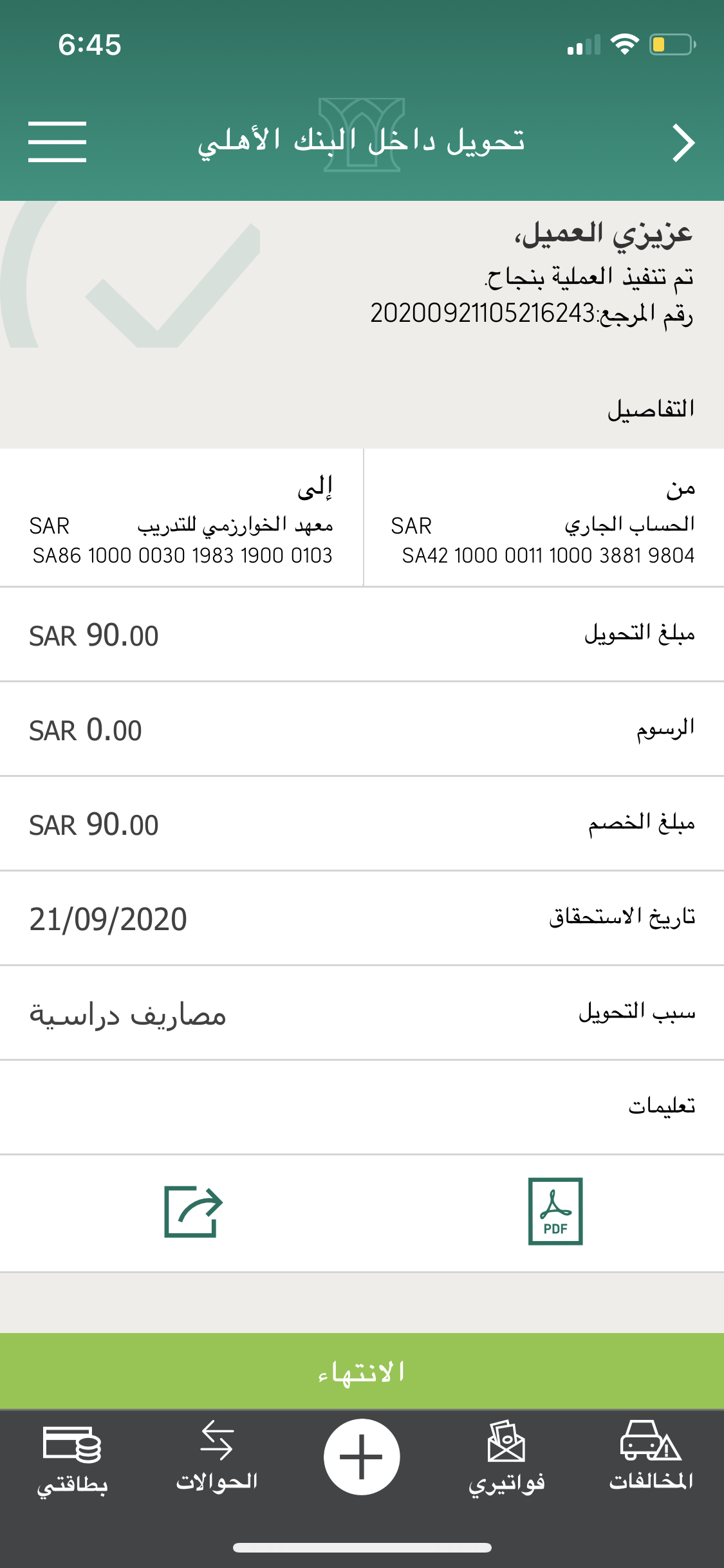Open the فواتيري bills tab

pos(506,1458)
